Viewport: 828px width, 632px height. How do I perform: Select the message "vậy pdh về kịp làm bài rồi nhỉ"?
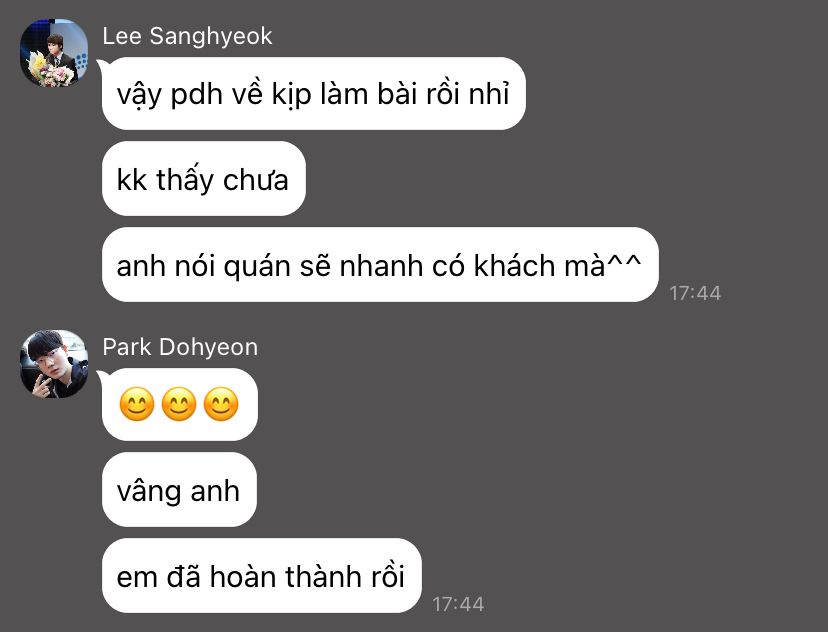point(314,93)
